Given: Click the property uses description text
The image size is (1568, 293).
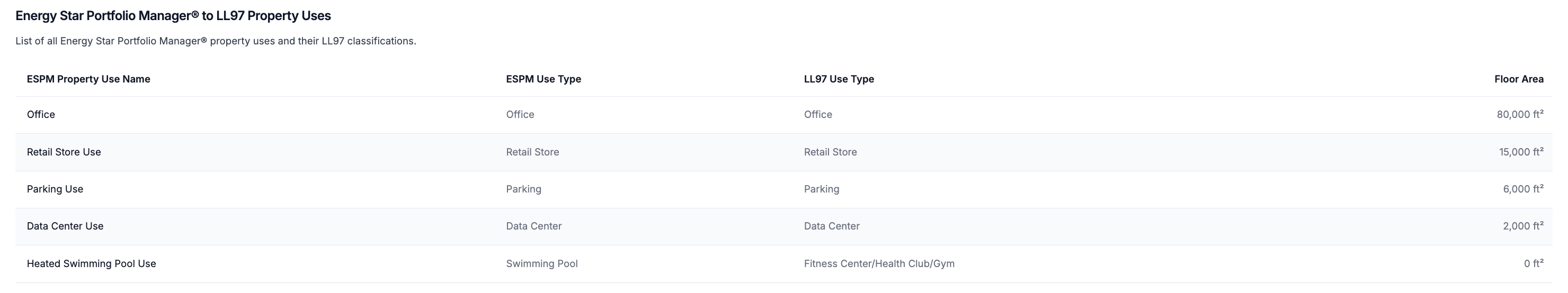Looking at the screenshot, I should [216, 41].
